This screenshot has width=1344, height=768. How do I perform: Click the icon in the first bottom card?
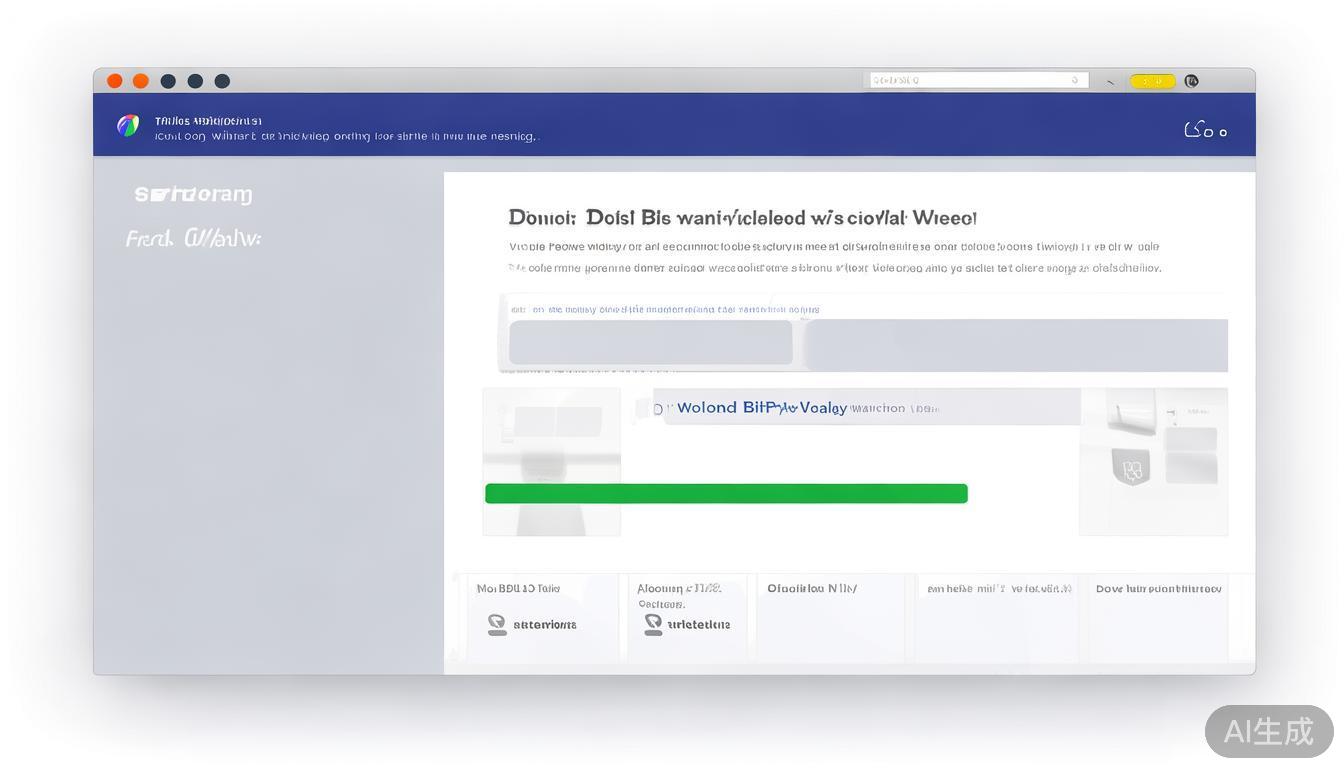coord(497,624)
